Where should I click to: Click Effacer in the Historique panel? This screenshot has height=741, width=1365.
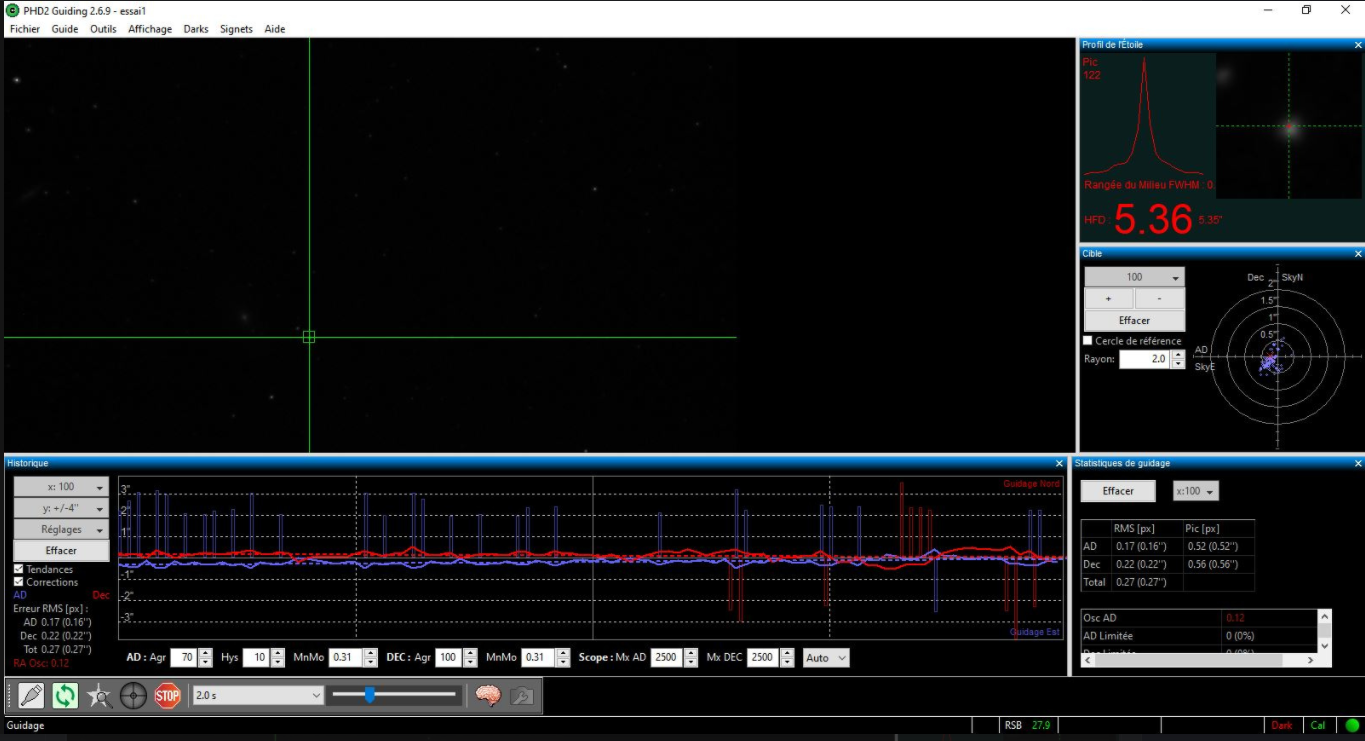click(x=61, y=550)
